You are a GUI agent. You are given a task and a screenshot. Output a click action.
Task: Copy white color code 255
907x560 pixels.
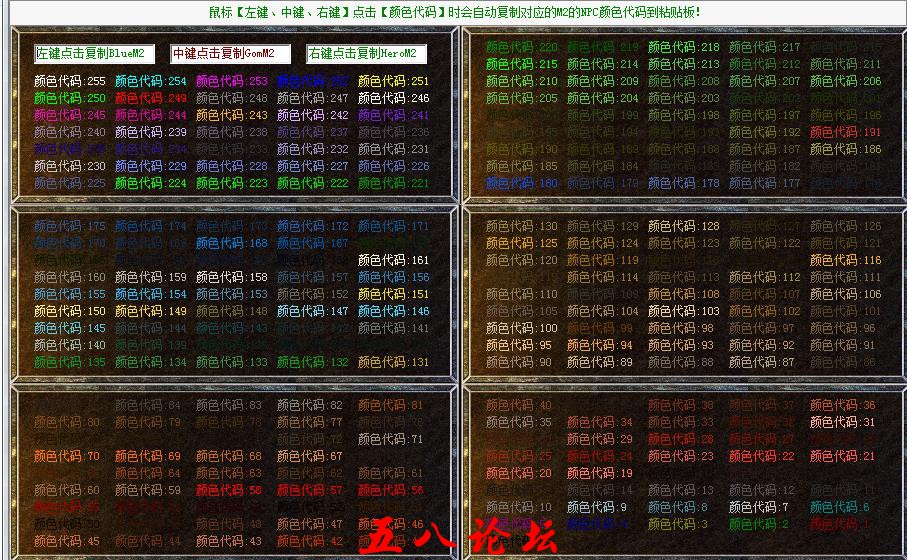pyautogui.click(x=70, y=81)
